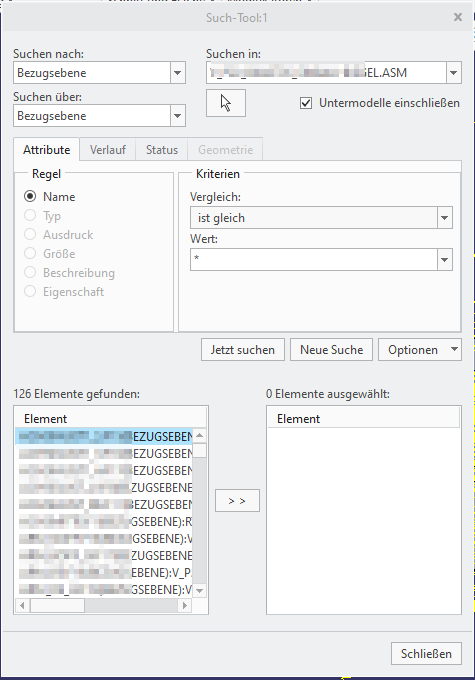Expand the Suchen über dropdown
This screenshot has width=475, height=680.
click(177, 116)
